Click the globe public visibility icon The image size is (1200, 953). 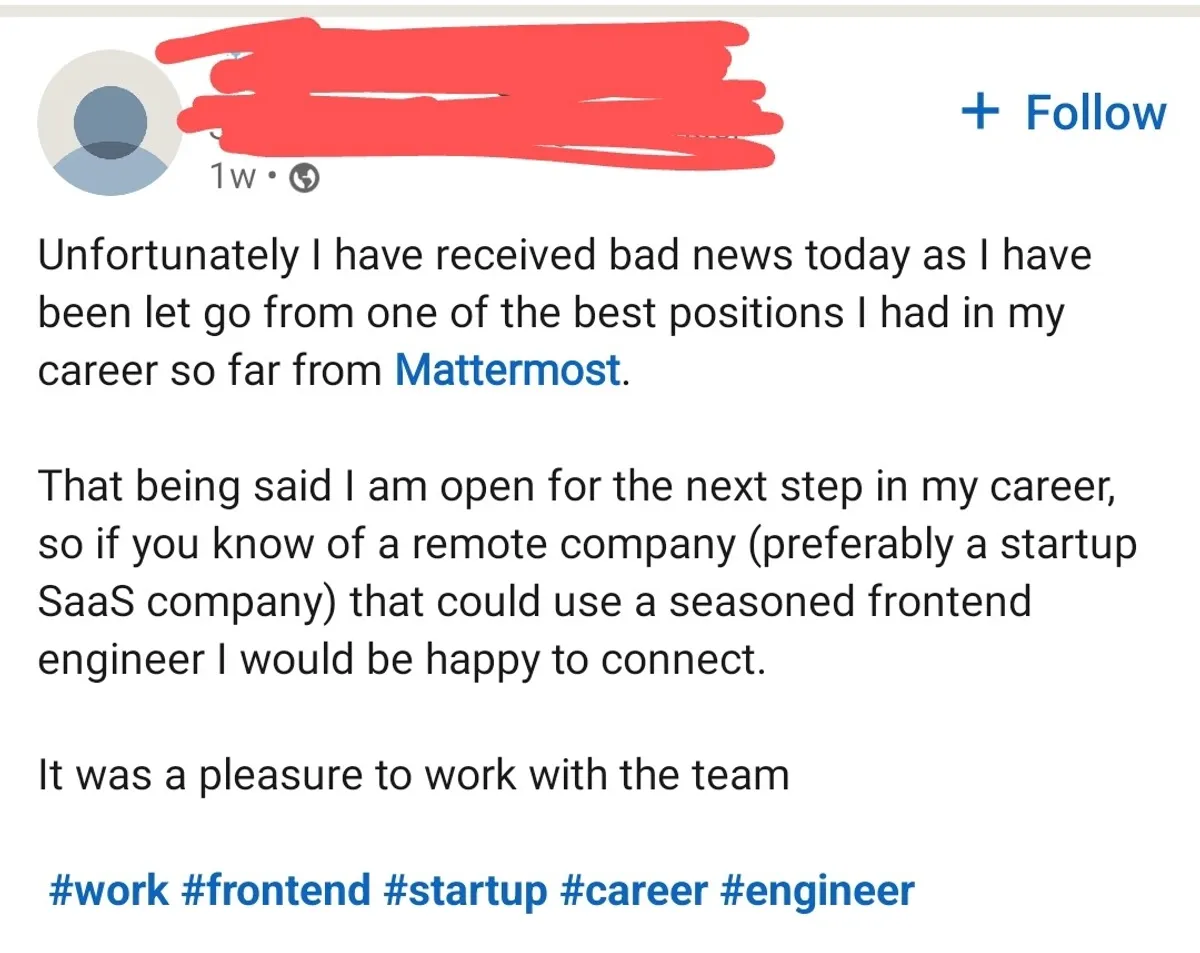tap(304, 179)
